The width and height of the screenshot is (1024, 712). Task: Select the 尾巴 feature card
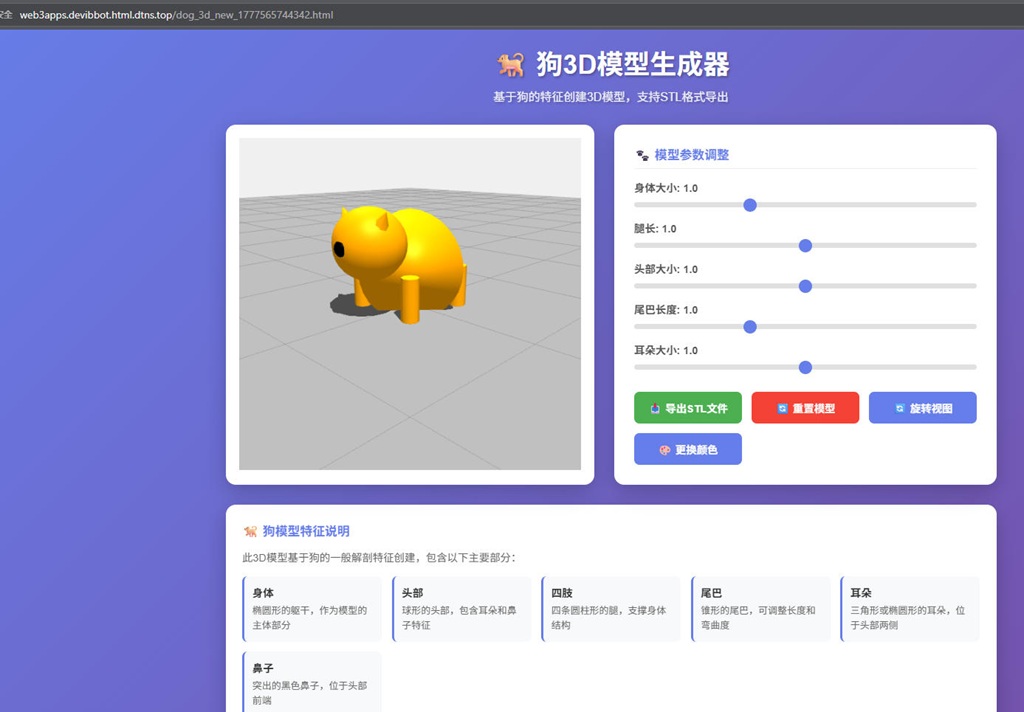click(761, 609)
